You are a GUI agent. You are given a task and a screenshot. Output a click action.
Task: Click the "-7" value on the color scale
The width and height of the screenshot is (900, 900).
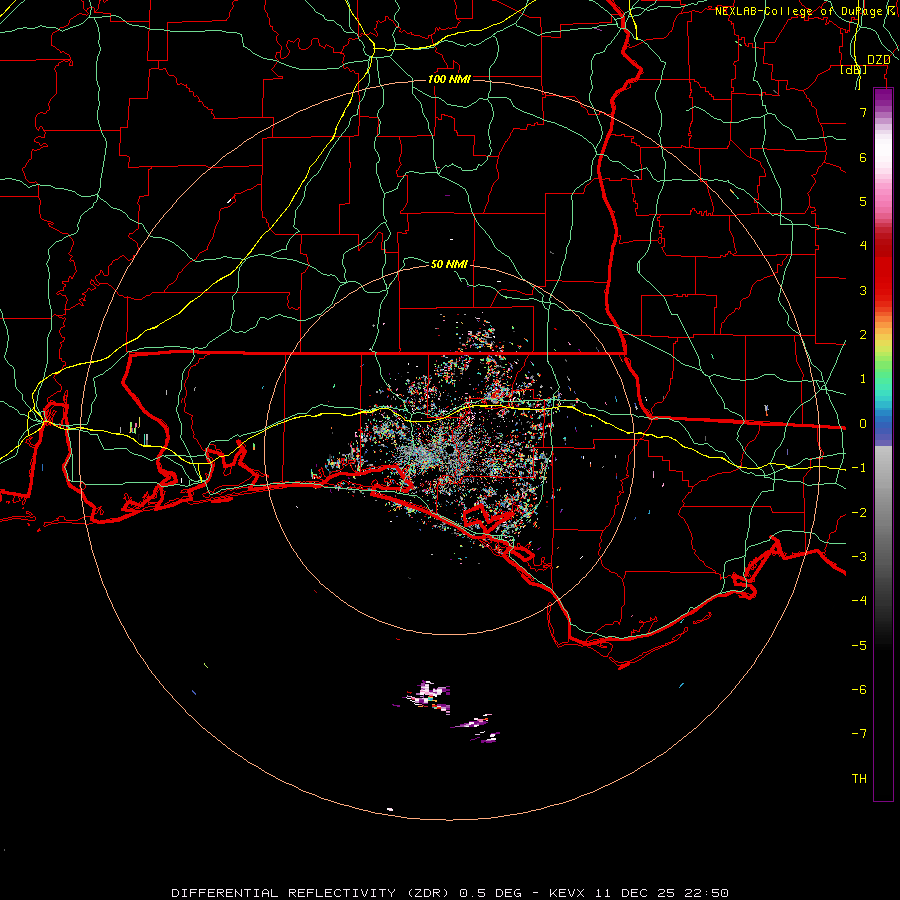(x=859, y=734)
